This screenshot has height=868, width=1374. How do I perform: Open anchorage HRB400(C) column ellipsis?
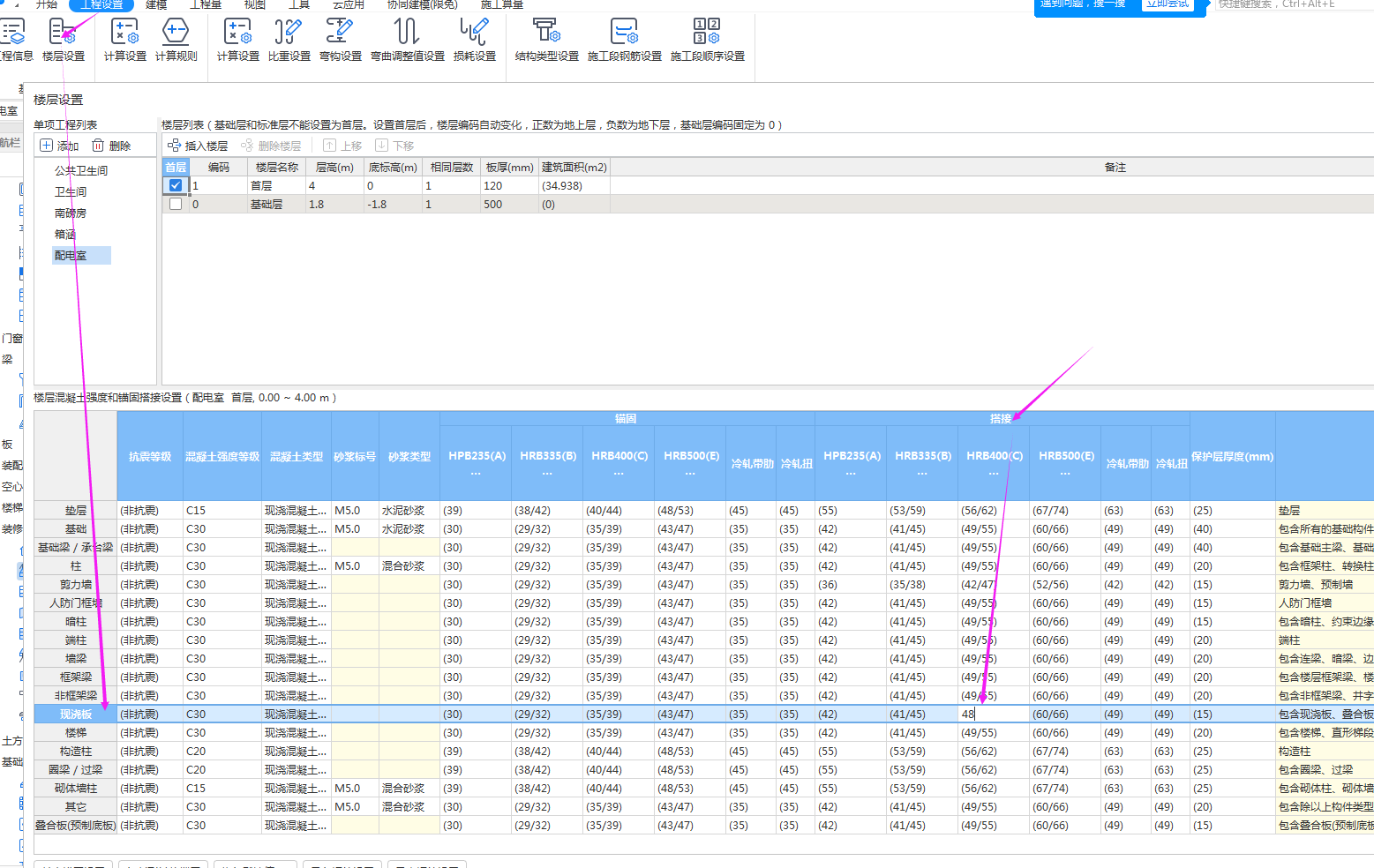pyautogui.click(x=619, y=474)
